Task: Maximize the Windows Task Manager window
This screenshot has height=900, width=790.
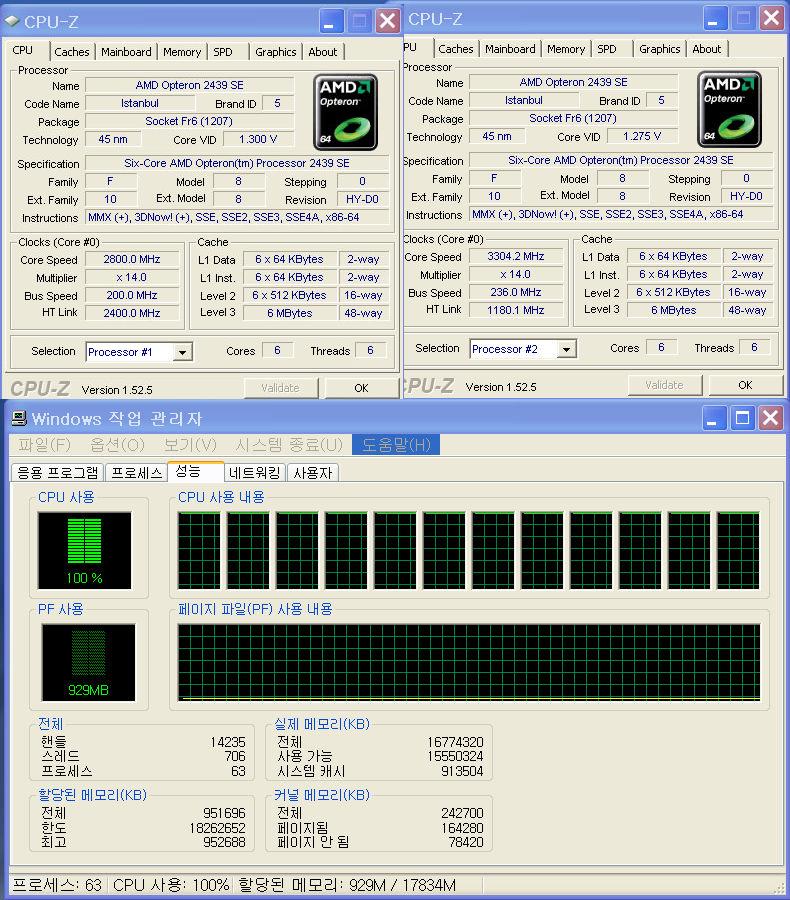Action: [742, 418]
